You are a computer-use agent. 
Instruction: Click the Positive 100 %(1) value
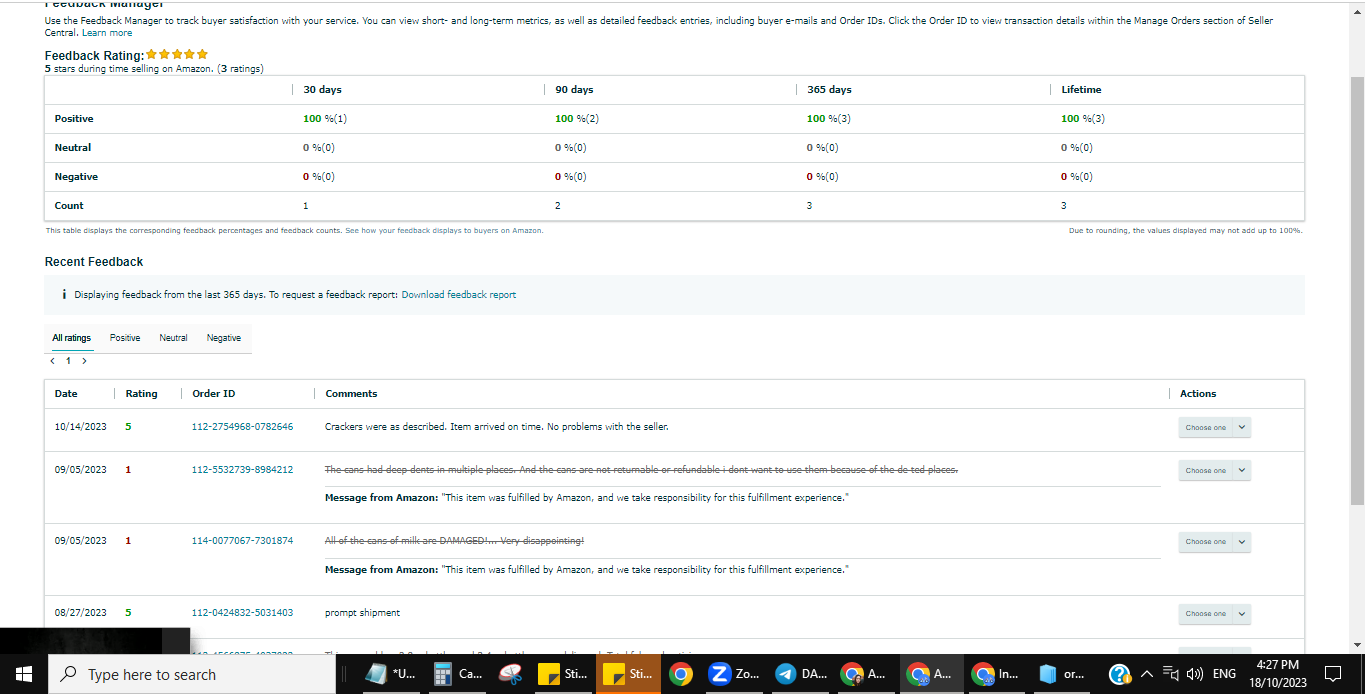325,119
